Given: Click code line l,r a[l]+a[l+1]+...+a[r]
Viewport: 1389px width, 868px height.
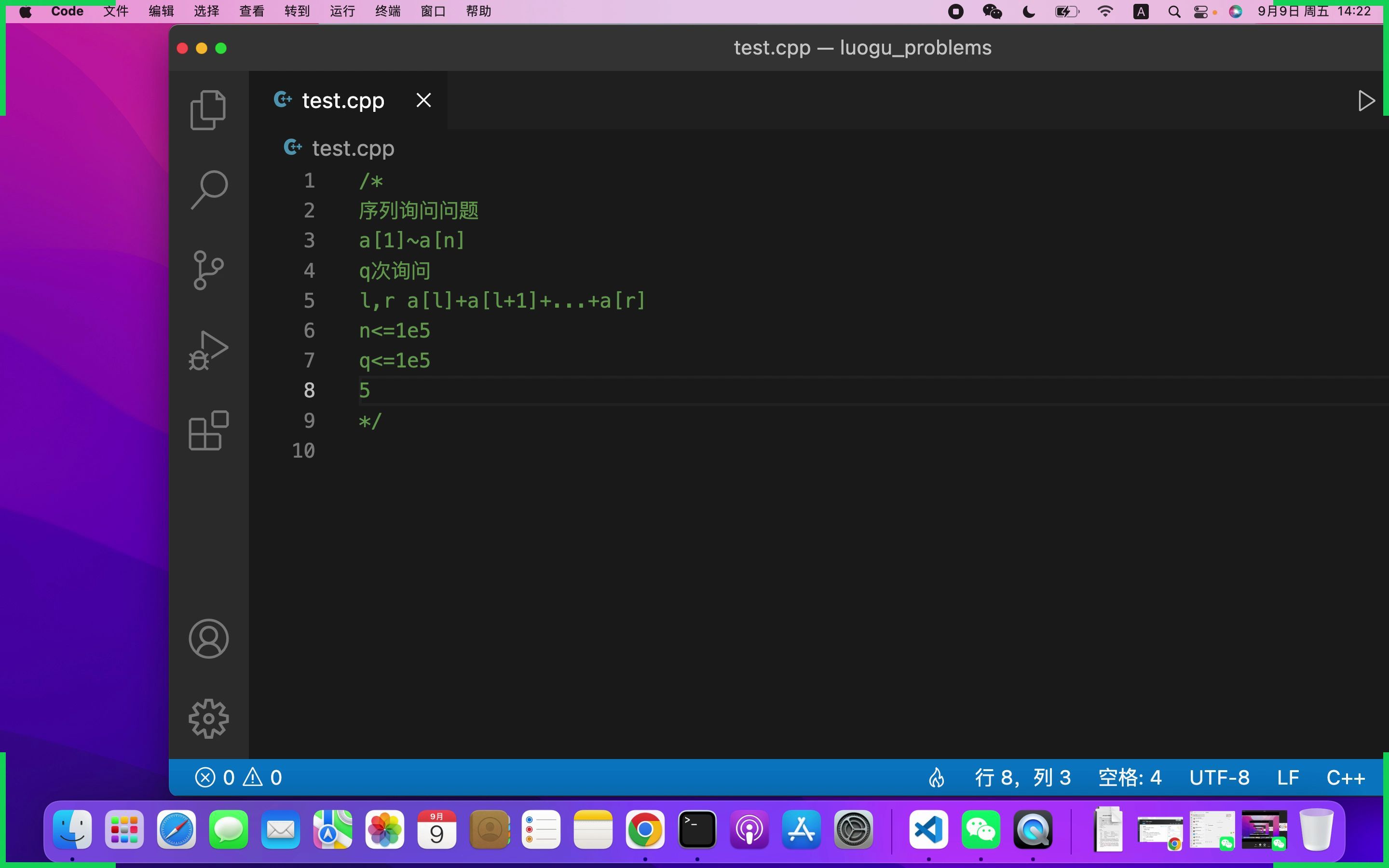Looking at the screenshot, I should pos(502,300).
